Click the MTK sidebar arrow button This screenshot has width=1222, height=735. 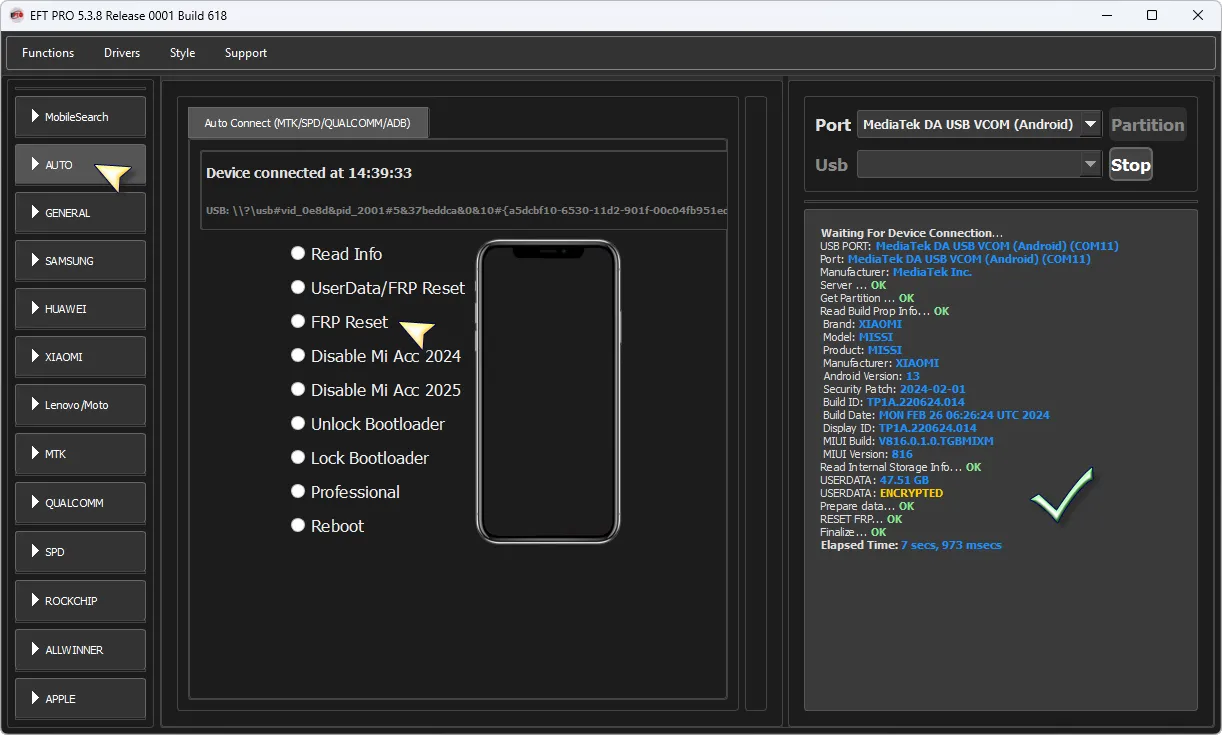click(80, 454)
